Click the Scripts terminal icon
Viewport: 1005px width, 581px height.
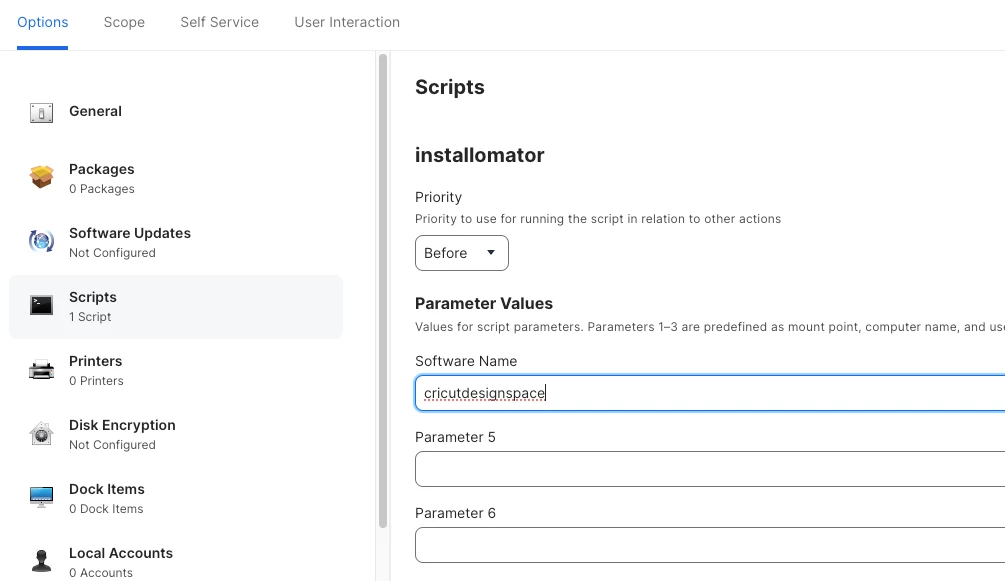[x=42, y=305]
